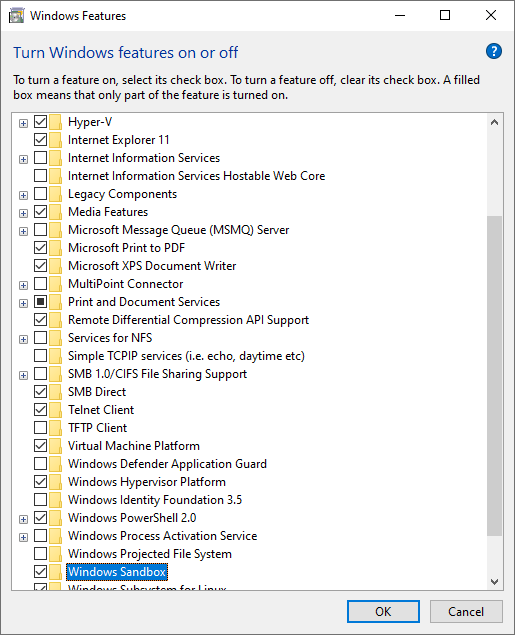Click the folder icon beside Media Features

(55, 212)
